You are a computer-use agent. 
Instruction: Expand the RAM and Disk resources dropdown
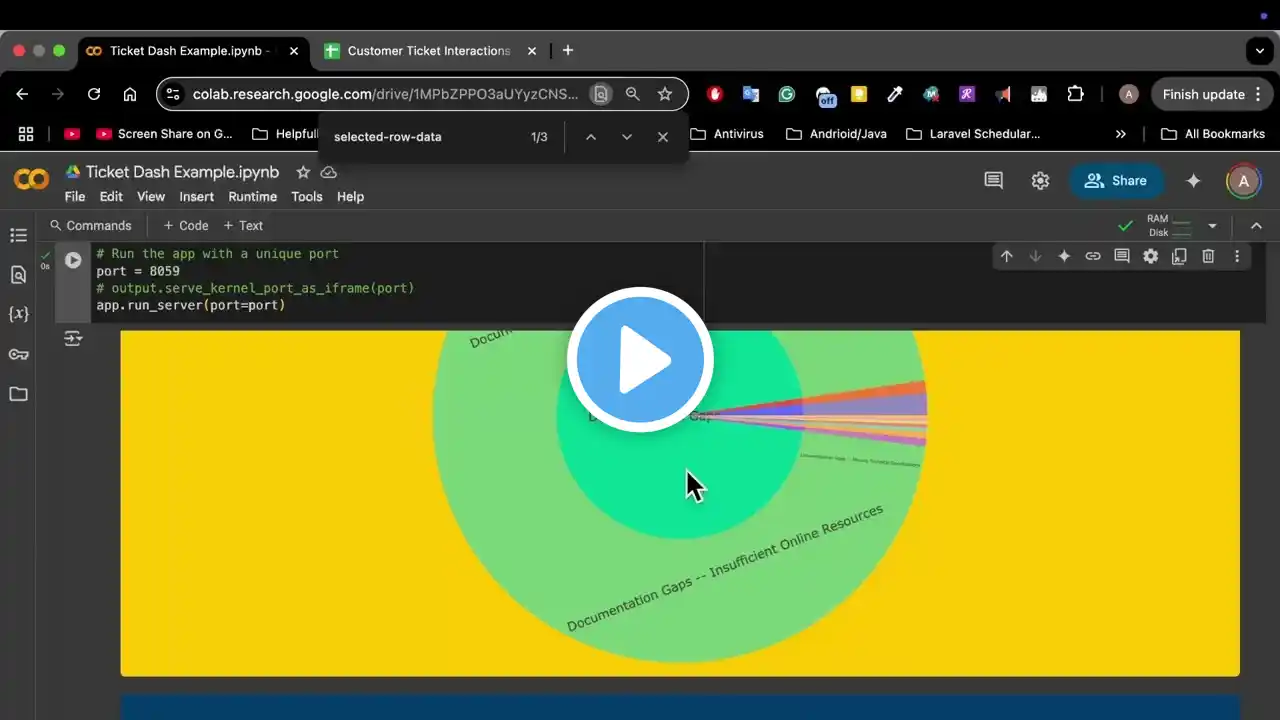pos(1212,226)
